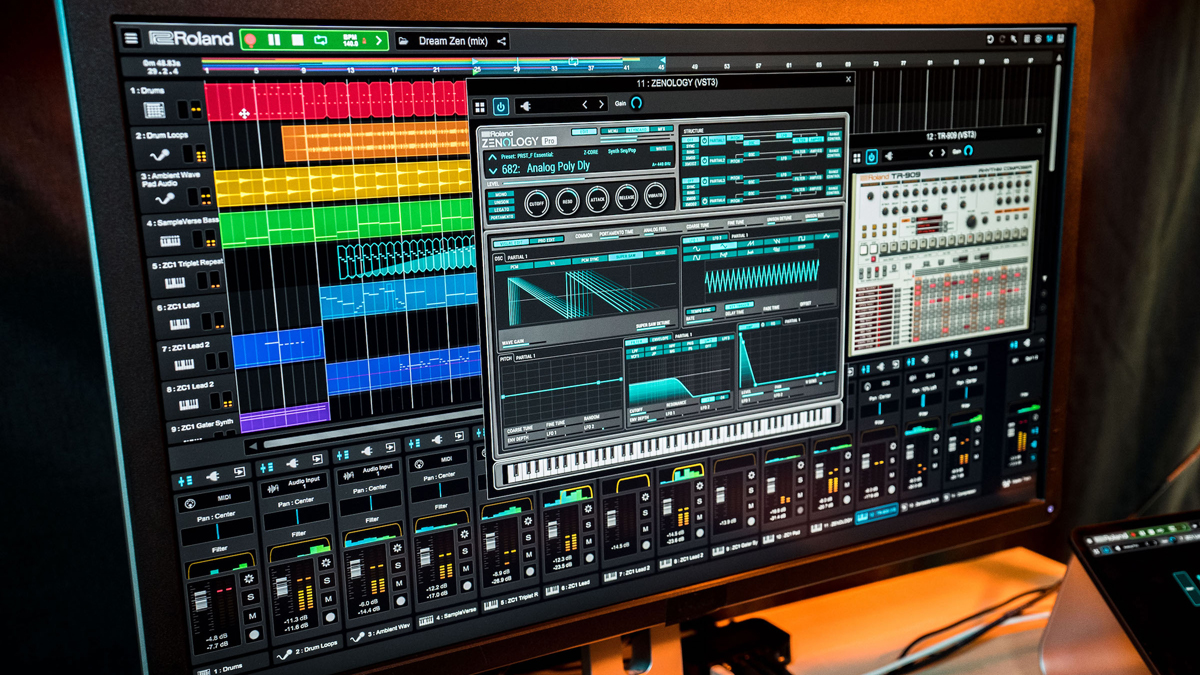Image resolution: width=1200 pixels, height=675 pixels.
Task: Click the grid icon in TR-909 window header
Action: click(x=857, y=158)
